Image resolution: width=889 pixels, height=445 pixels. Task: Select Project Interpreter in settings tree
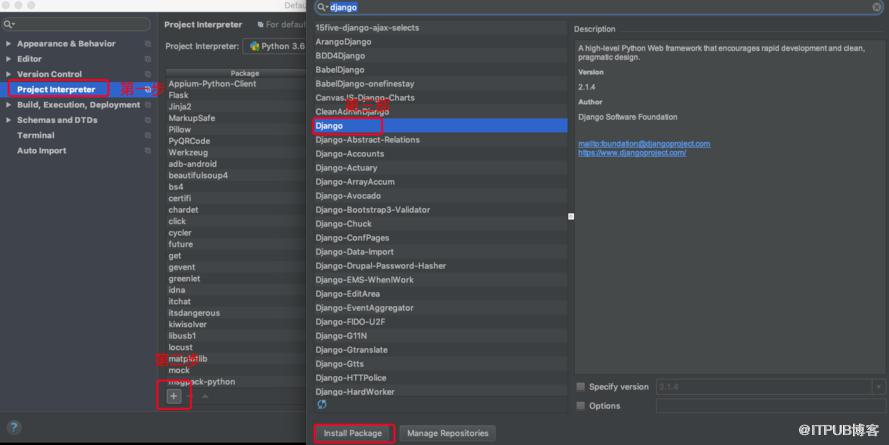(56, 90)
